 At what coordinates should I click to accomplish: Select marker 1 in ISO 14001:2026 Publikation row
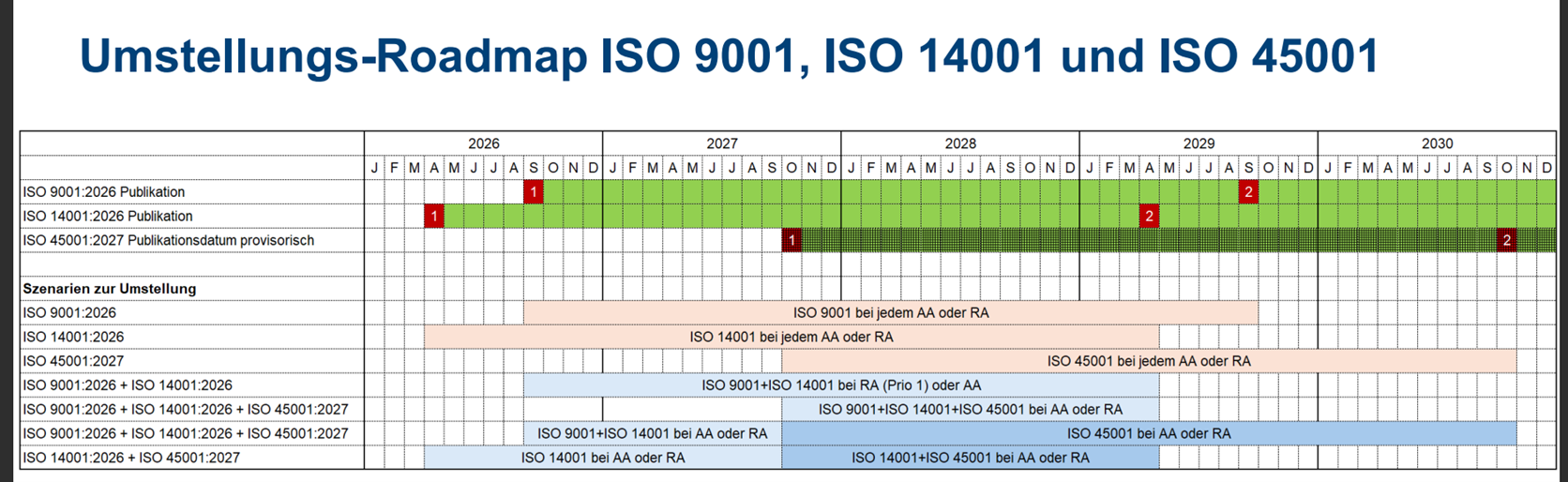click(433, 217)
